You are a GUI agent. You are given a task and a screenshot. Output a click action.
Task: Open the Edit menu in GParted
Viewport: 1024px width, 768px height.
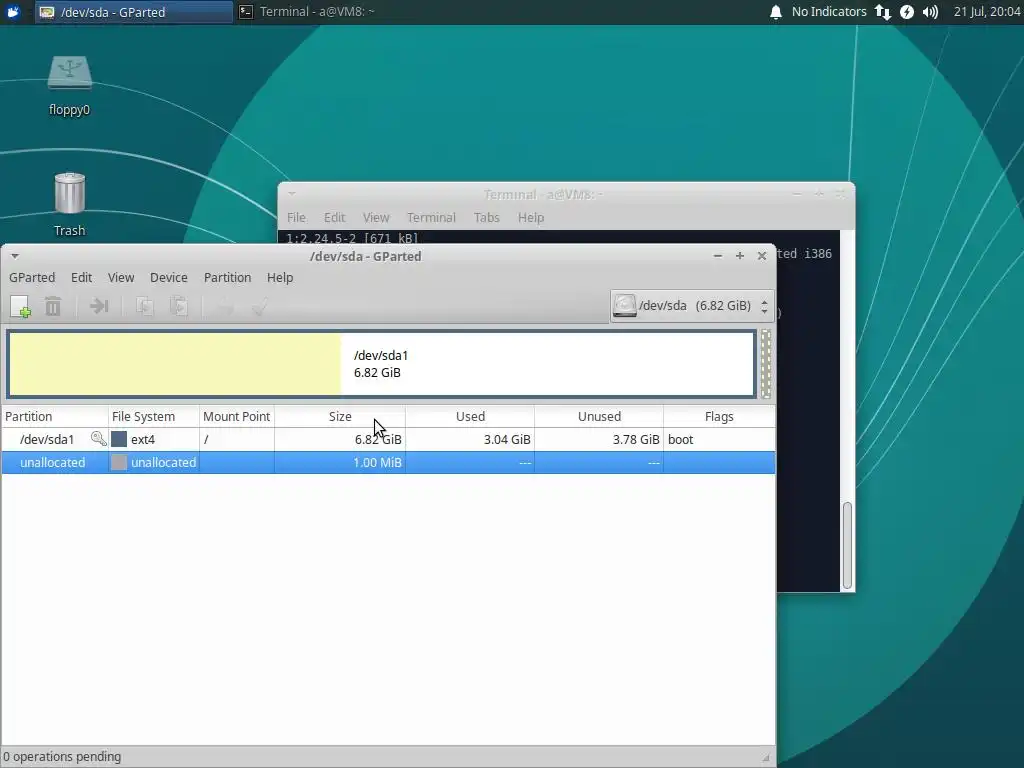(x=81, y=278)
